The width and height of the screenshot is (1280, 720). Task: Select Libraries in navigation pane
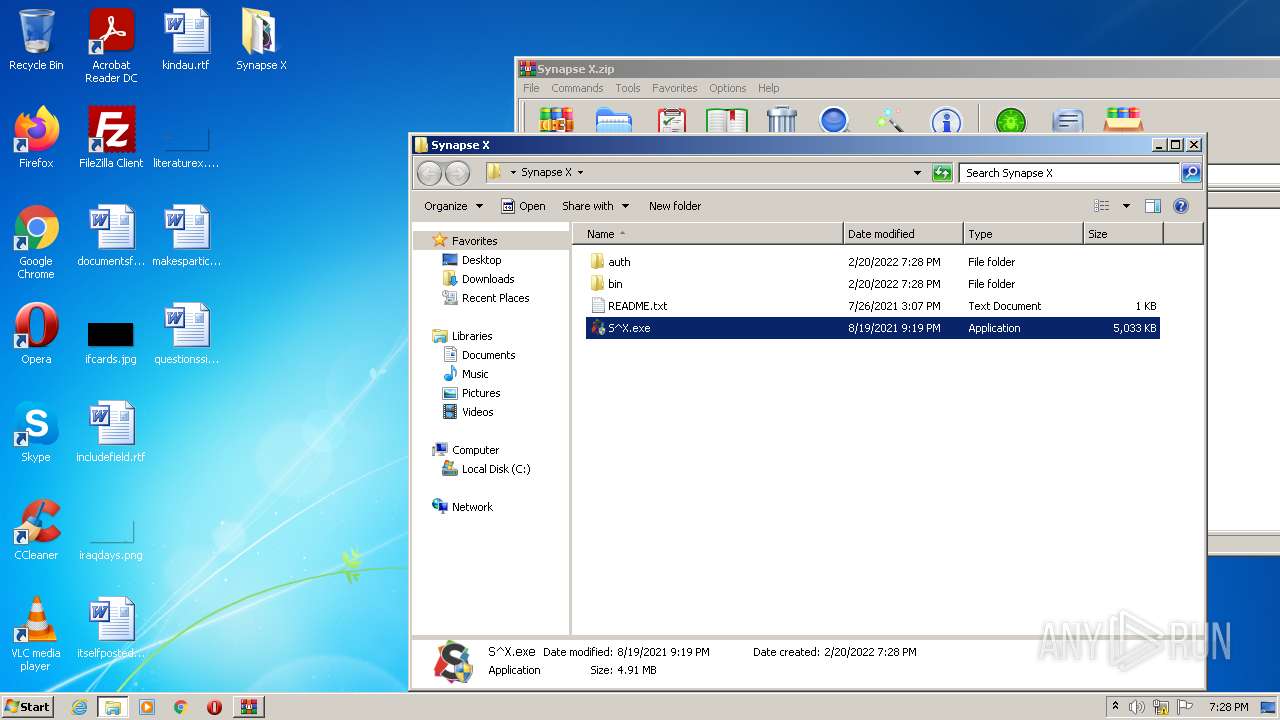coord(472,336)
